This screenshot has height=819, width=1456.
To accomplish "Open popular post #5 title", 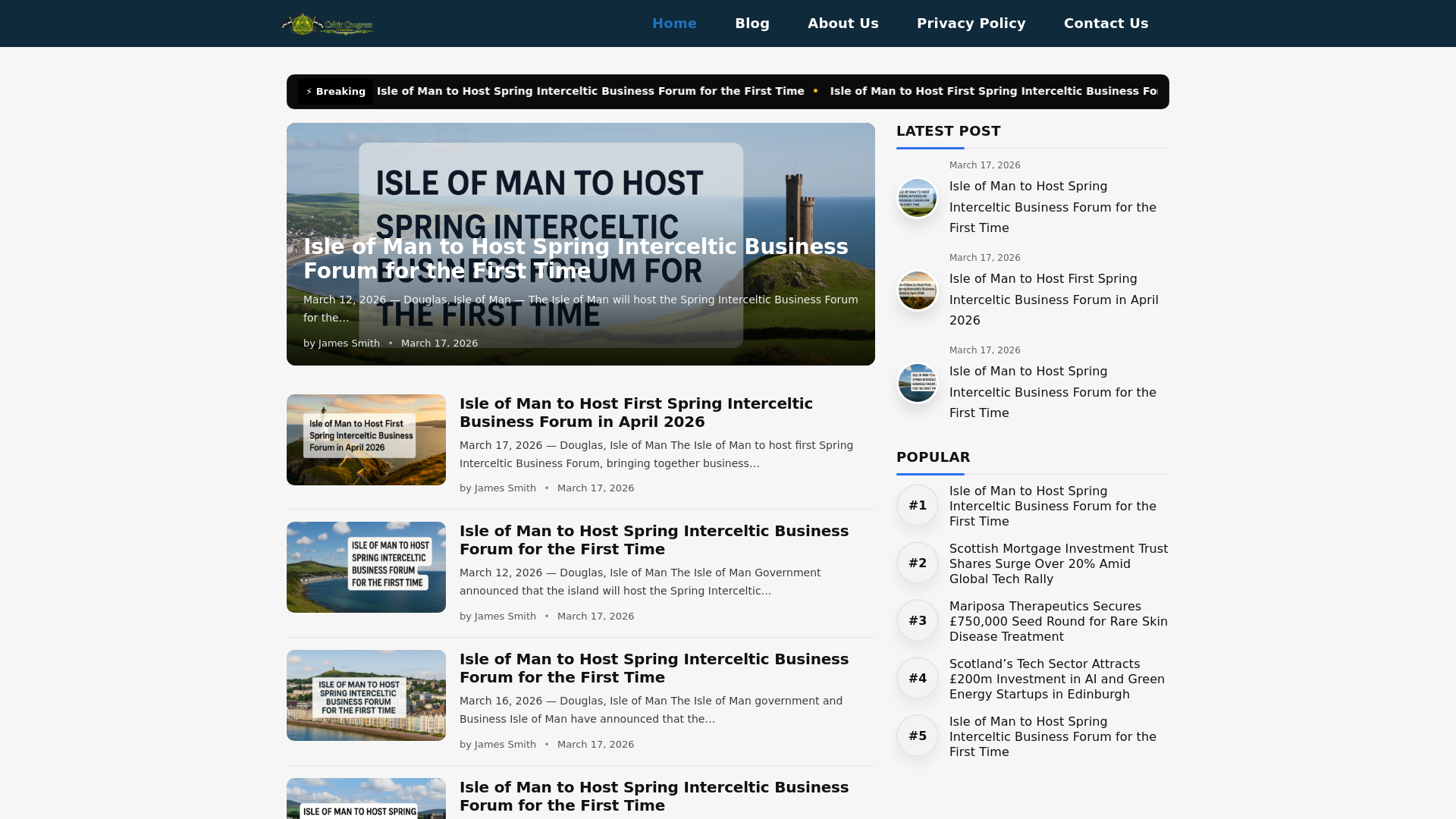I will 1053,737.
